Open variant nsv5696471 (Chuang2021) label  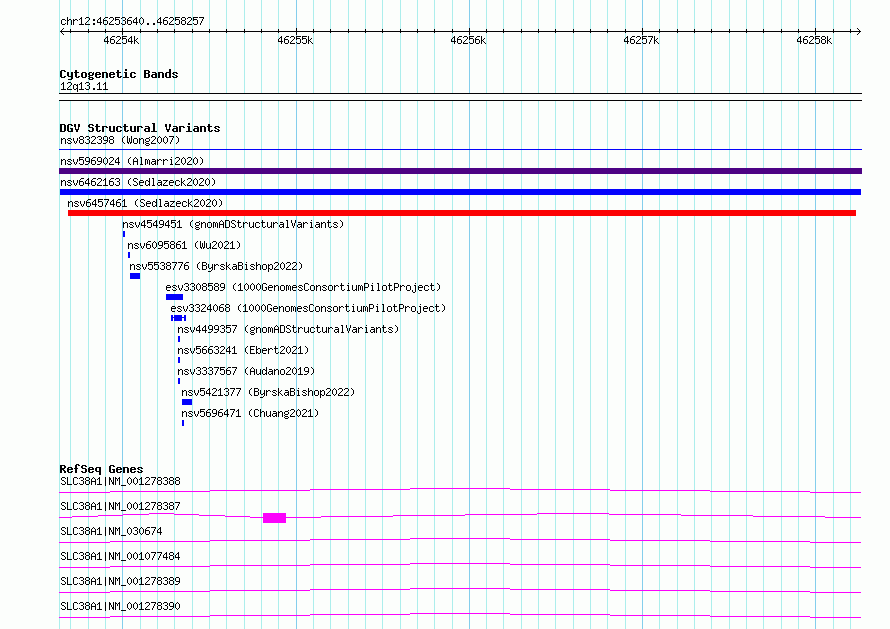(x=250, y=413)
